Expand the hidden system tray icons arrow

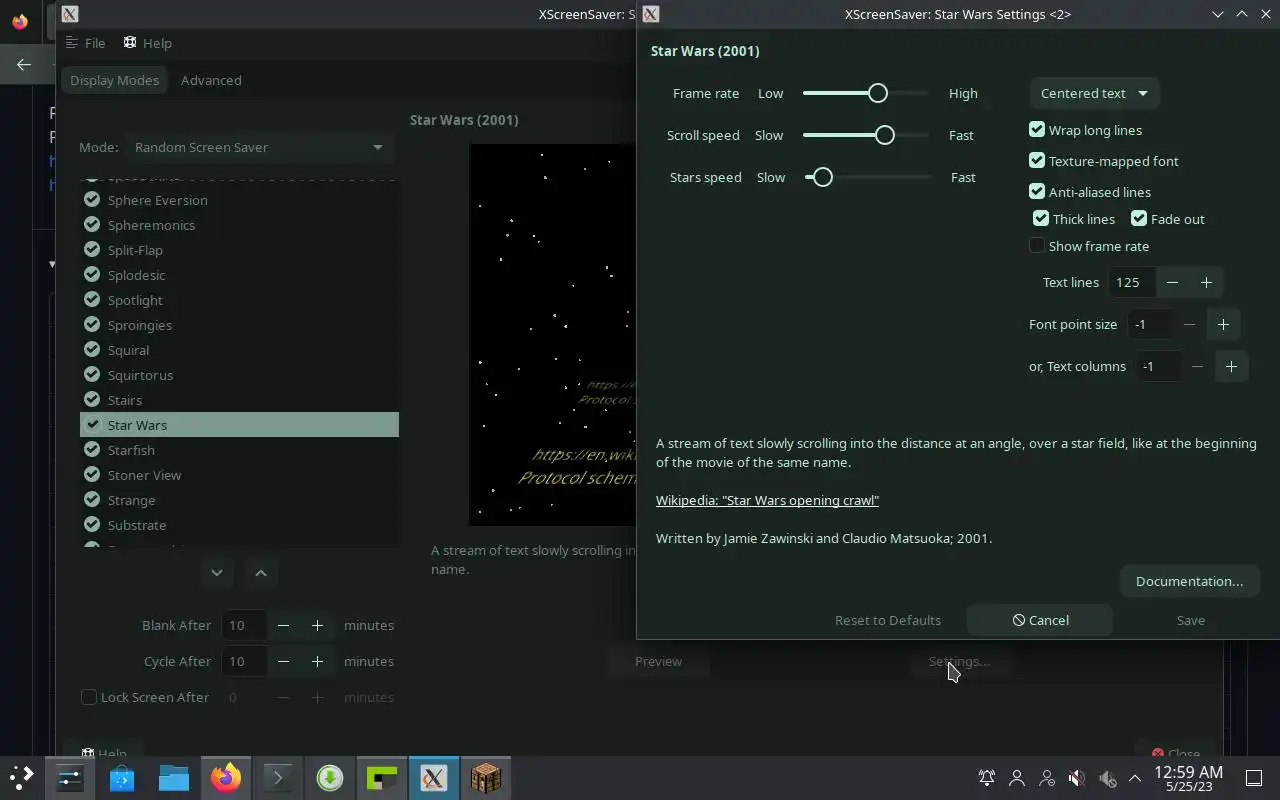pos(1135,777)
